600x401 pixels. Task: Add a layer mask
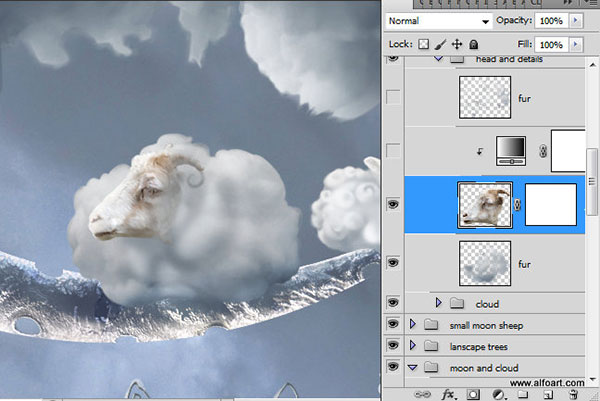tap(473, 394)
